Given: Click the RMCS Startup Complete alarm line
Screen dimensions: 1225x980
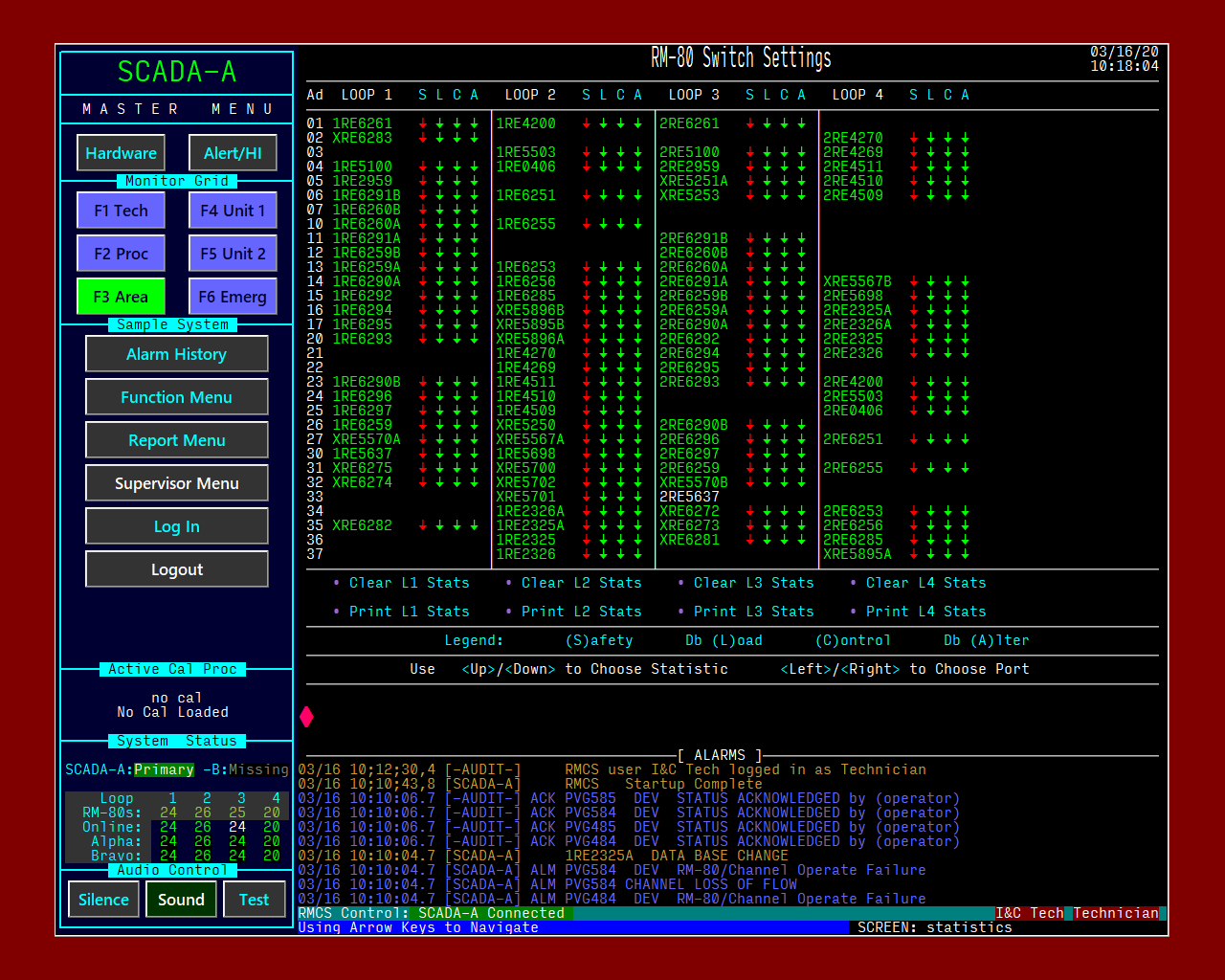Looking at the screenshot, I should pos(530,784).
